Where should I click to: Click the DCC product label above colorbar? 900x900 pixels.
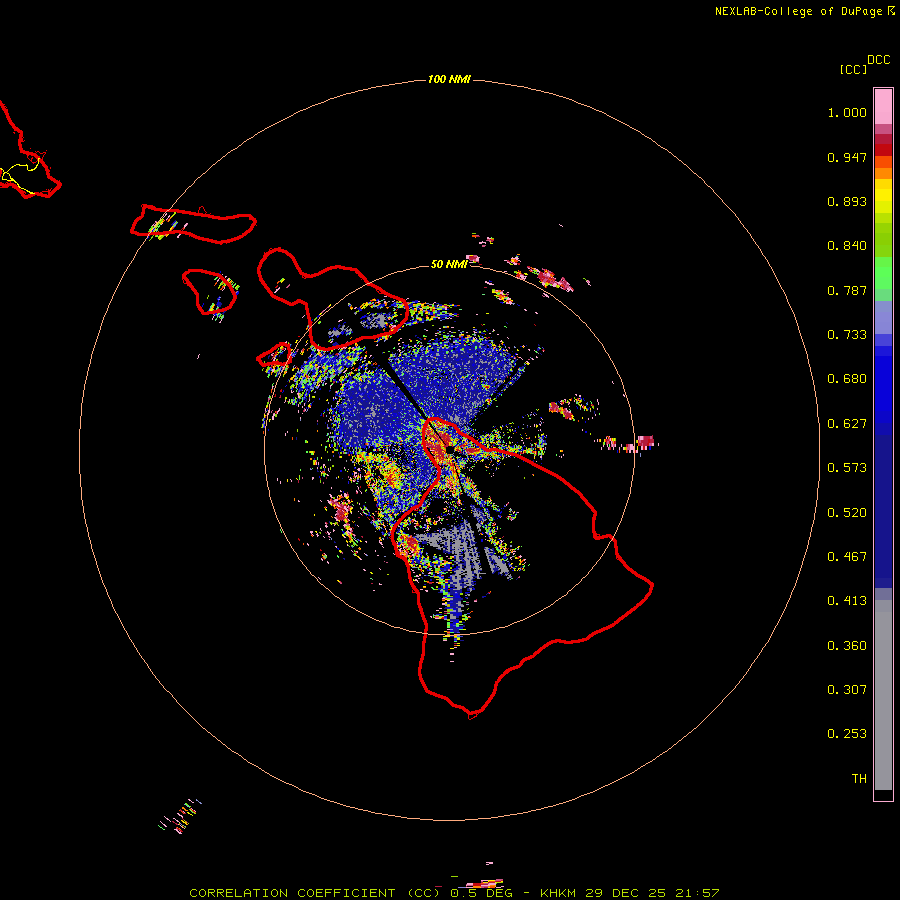click(878, 60)
